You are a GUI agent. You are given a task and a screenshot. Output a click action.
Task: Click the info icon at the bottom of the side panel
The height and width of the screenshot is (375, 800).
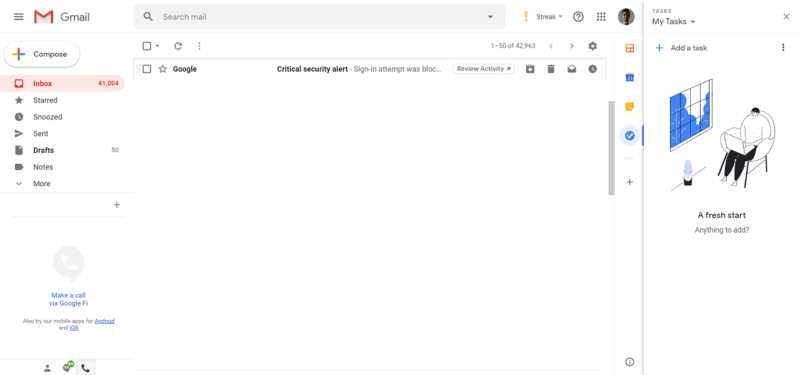coord(630,362)
